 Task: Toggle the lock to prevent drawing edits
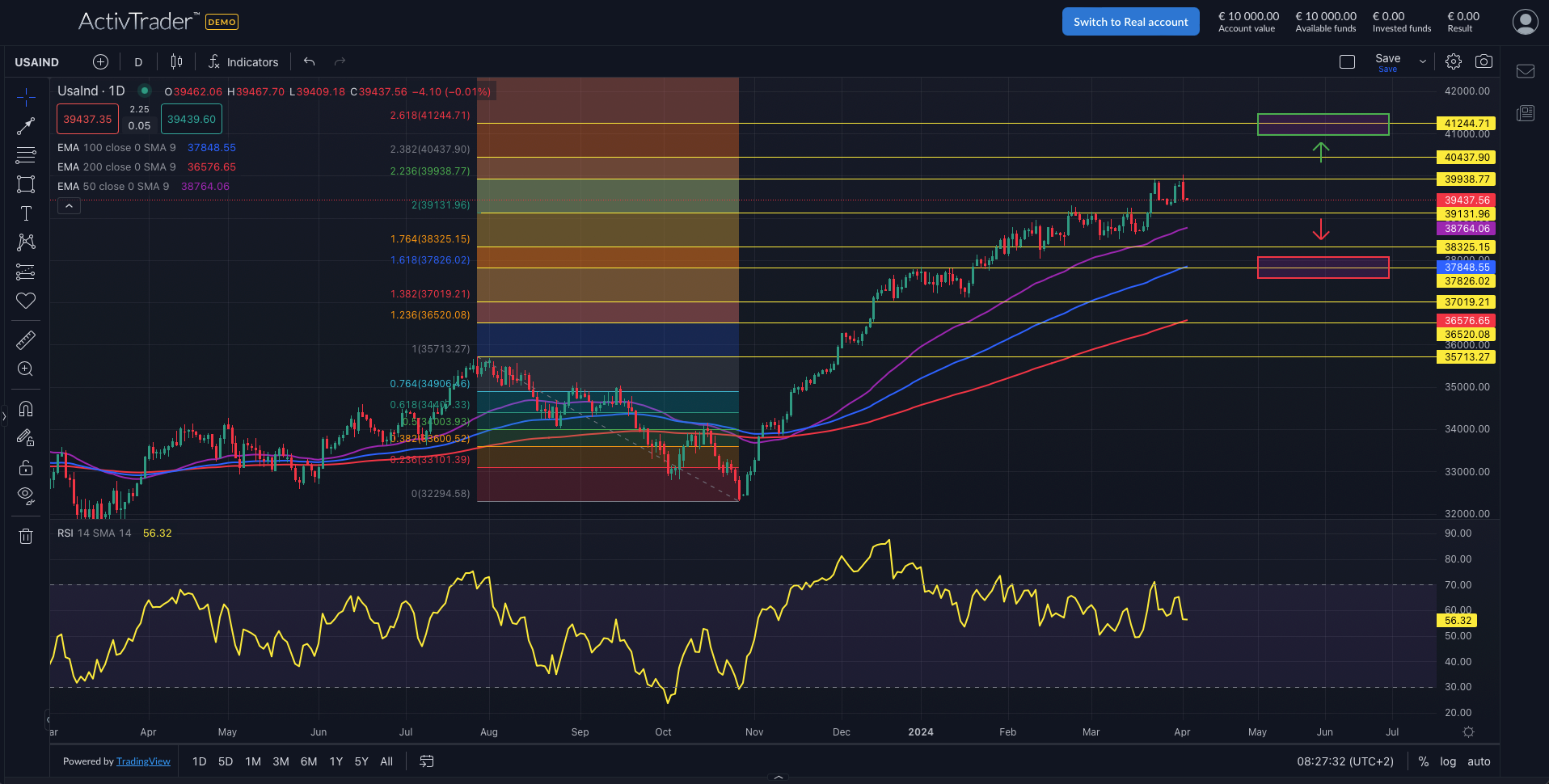pyautogui.click(x=26, y=467)
